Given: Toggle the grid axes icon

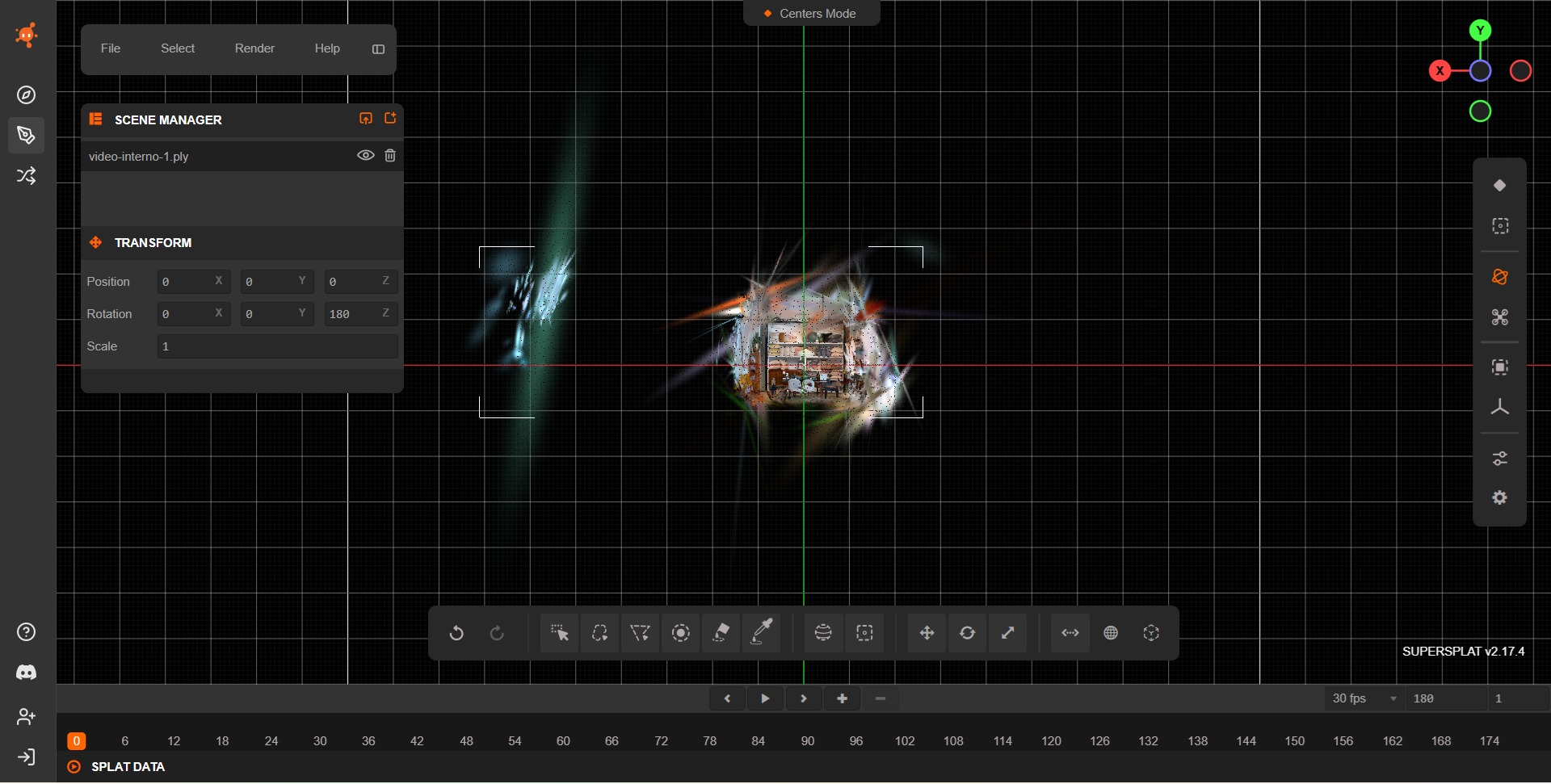Looking at the screenshot, I should [1499, 408].
